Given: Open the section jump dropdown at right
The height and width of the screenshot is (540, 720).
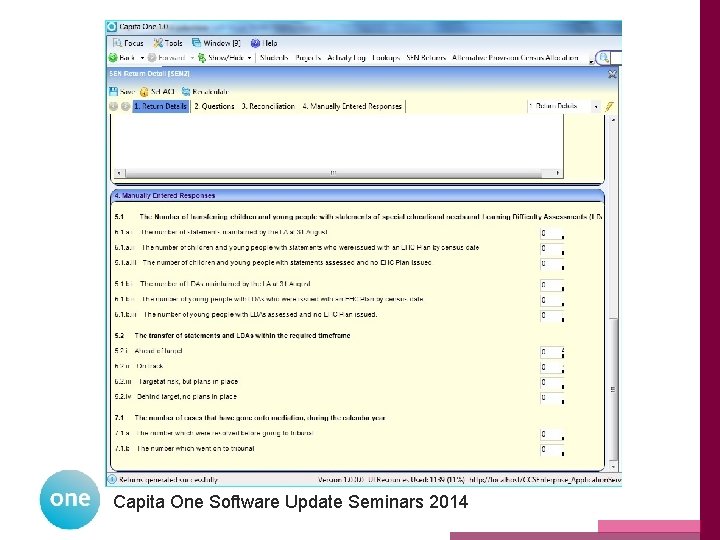Looking at the screenshot, I should (x=596, y=107).
